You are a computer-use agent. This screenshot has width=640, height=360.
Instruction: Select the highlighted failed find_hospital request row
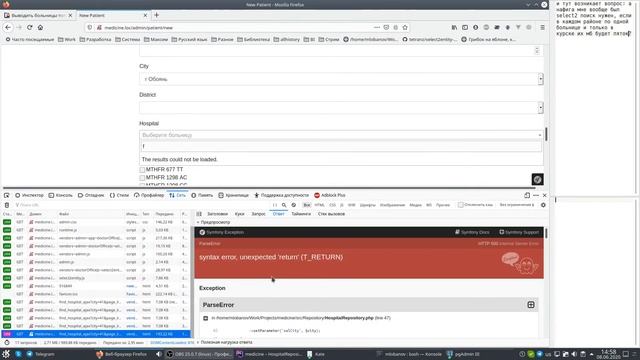click(96, 334)
